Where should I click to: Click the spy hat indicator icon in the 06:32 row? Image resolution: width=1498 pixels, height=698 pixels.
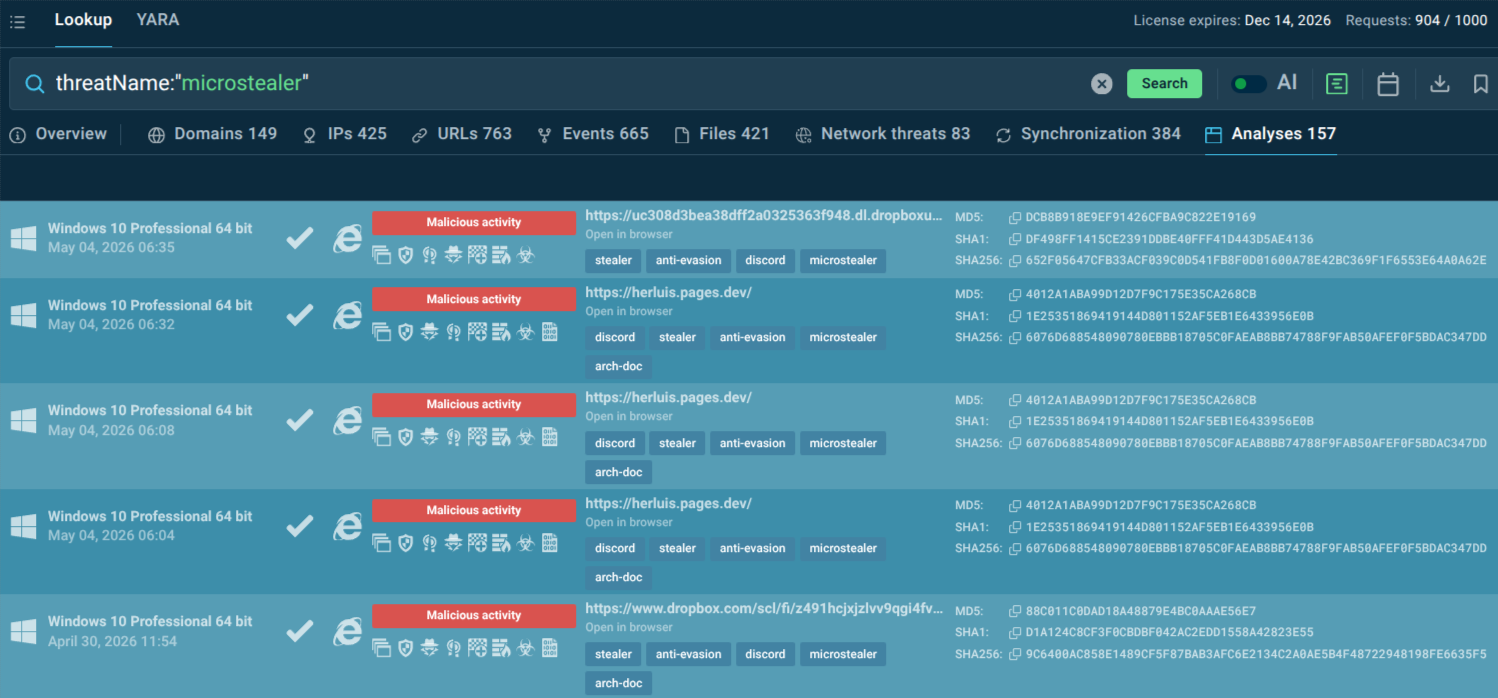429,332
